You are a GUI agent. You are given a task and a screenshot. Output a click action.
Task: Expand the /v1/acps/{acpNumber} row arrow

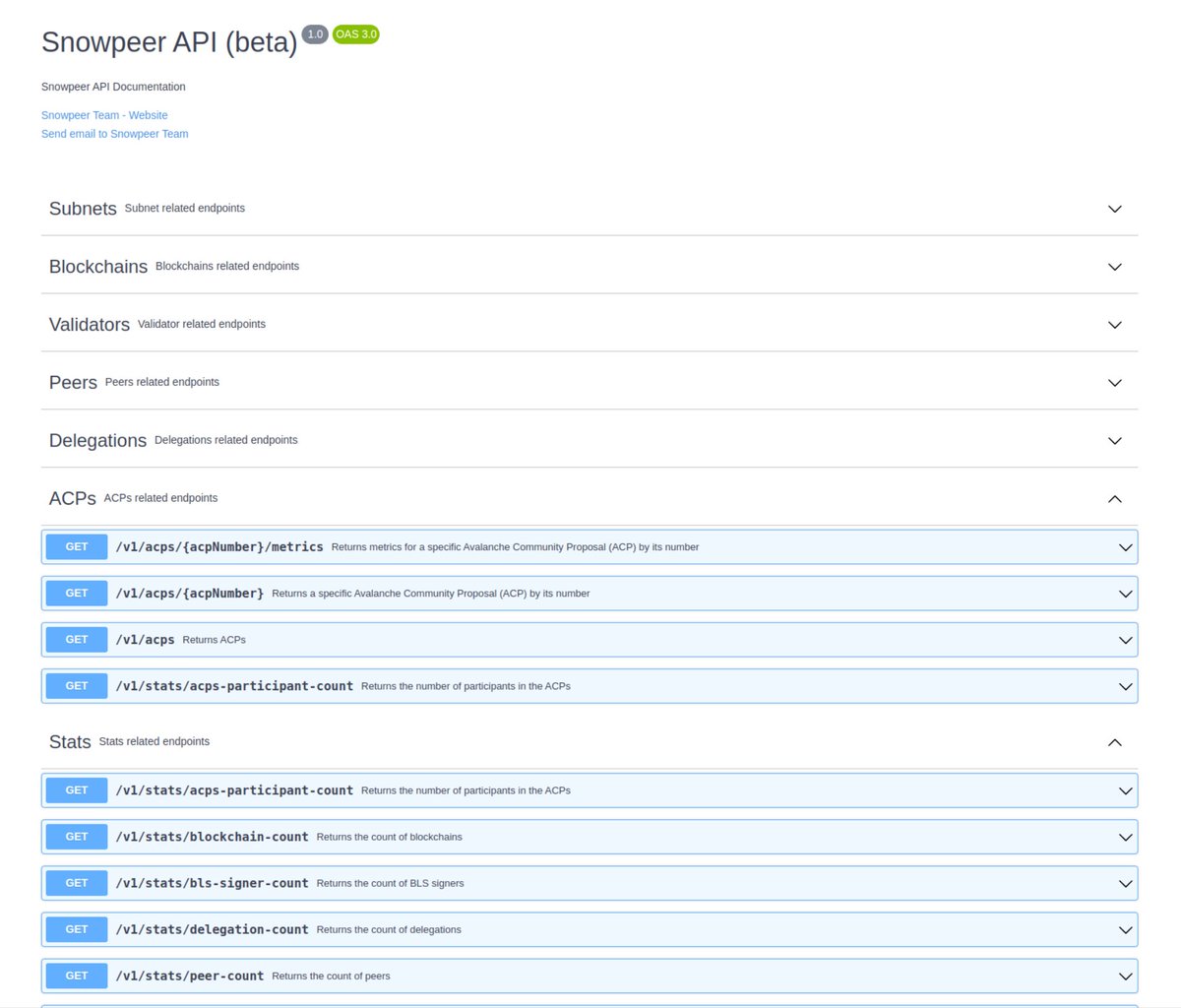pyautogui.click(x=1125, y=594)
